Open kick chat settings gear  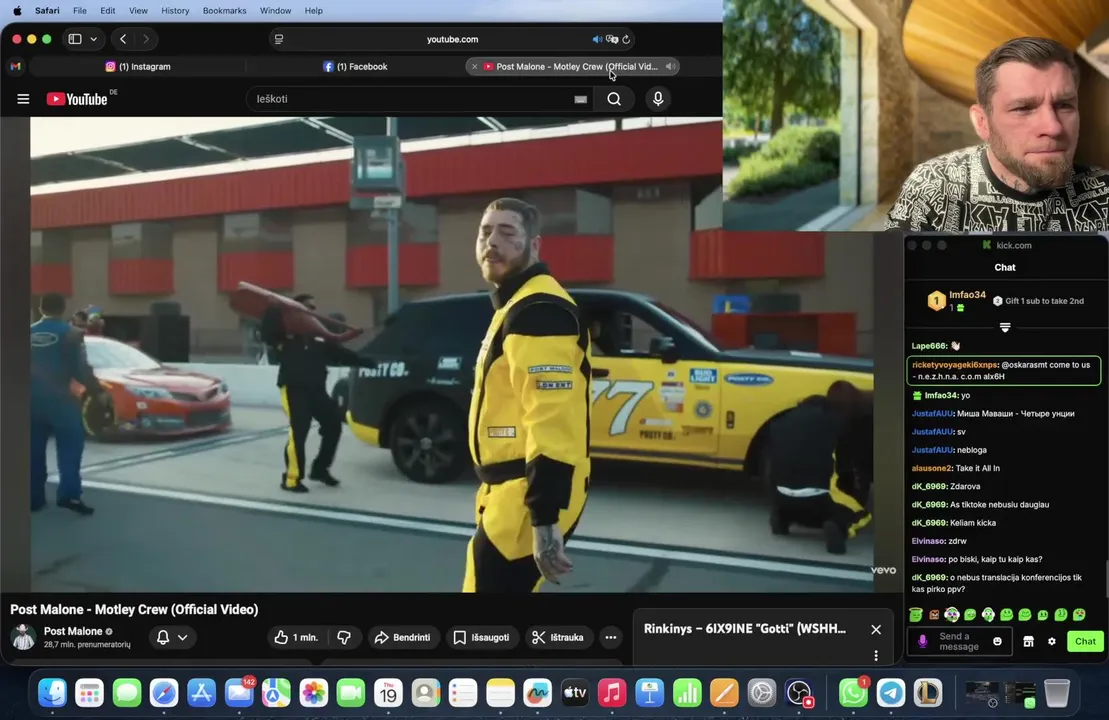click(1052, 641)
